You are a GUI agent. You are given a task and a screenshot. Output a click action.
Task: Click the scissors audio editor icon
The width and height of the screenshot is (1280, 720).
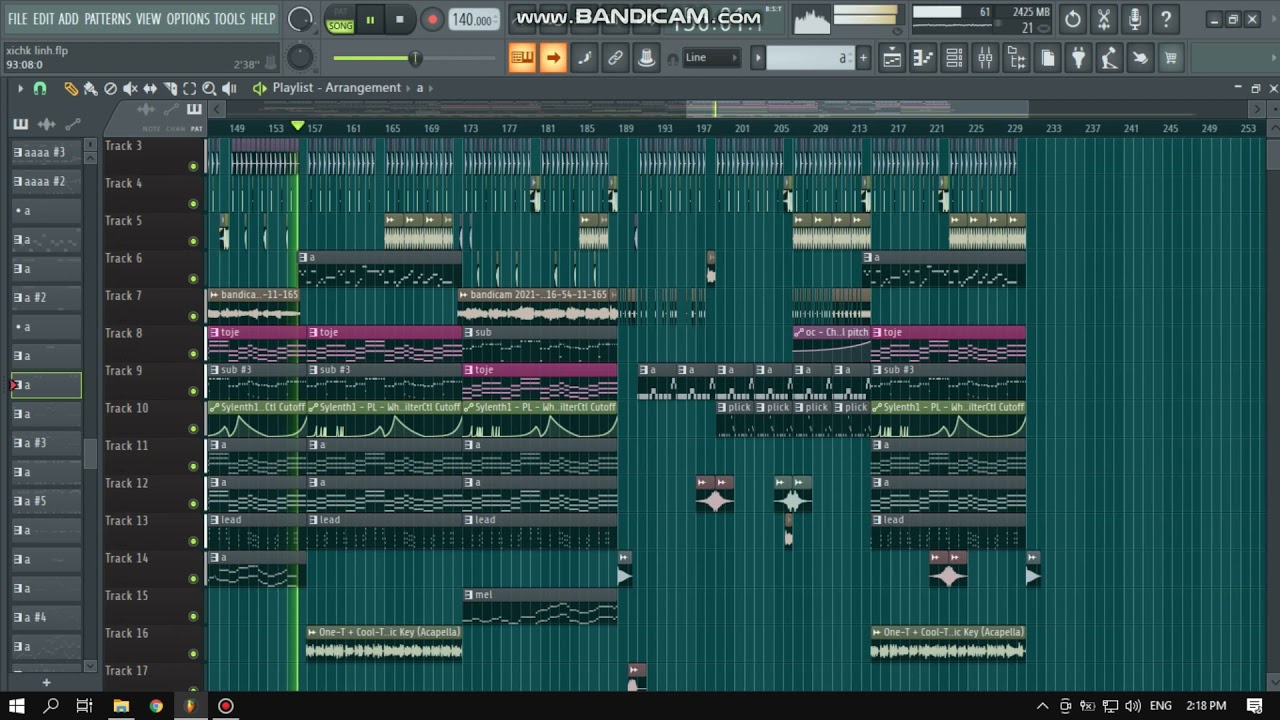tap(1104, 19)
